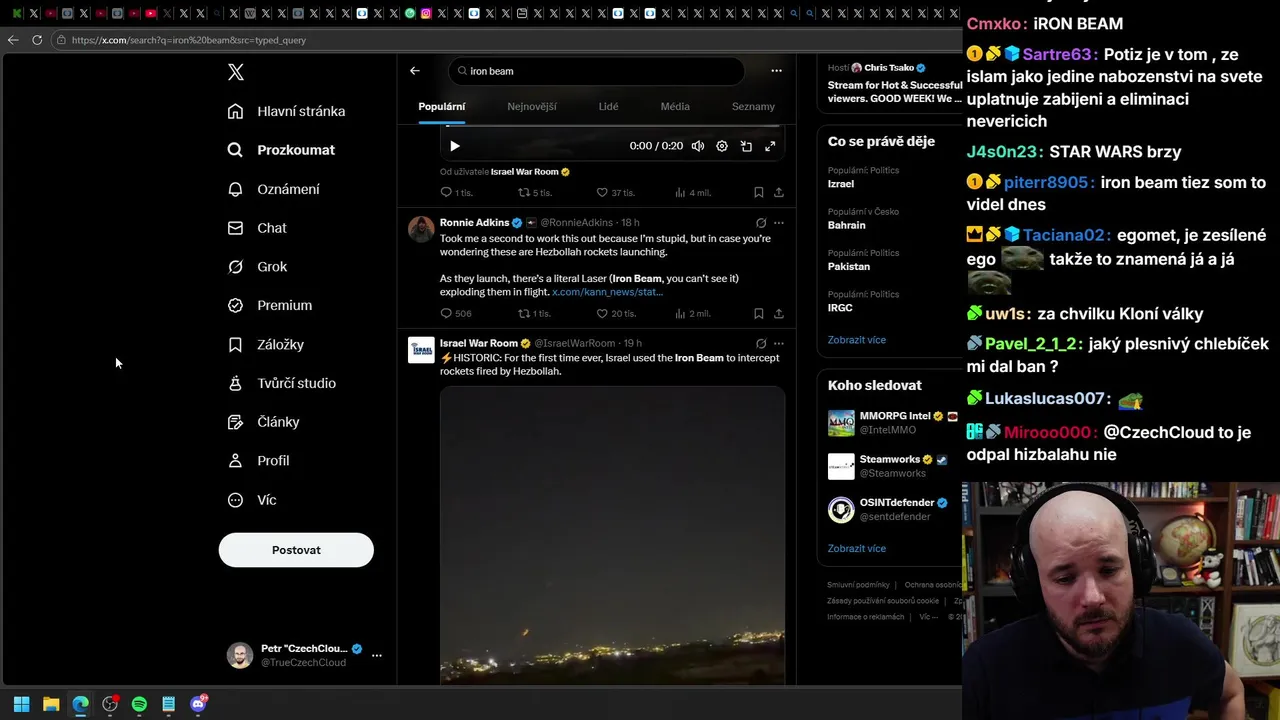Toggle picture-in-picture on video
Viewport: 1280px width, 720px height.
click(x=746, y=146)
